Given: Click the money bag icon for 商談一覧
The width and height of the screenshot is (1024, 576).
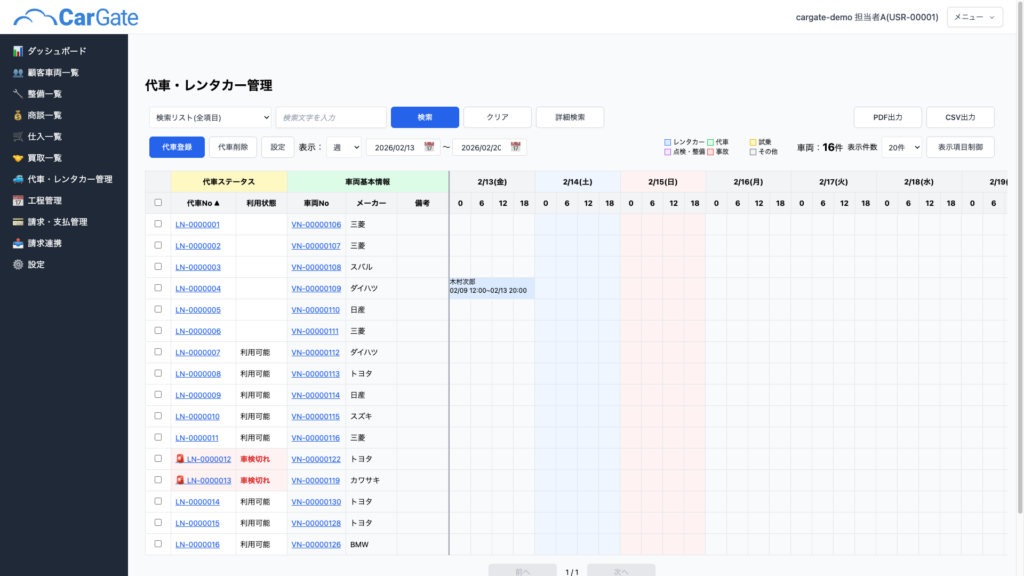Looking at the screenshot, I should (x=18, y=115).
